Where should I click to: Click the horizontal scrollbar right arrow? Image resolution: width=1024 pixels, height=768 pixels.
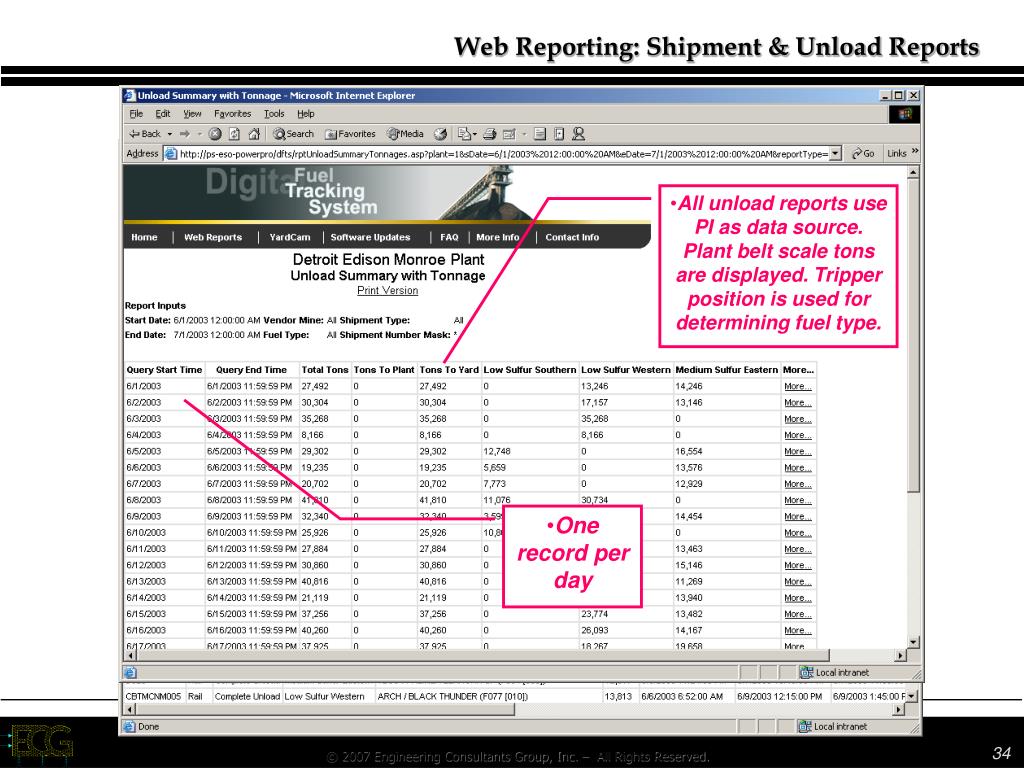click(x=901, y=655)
